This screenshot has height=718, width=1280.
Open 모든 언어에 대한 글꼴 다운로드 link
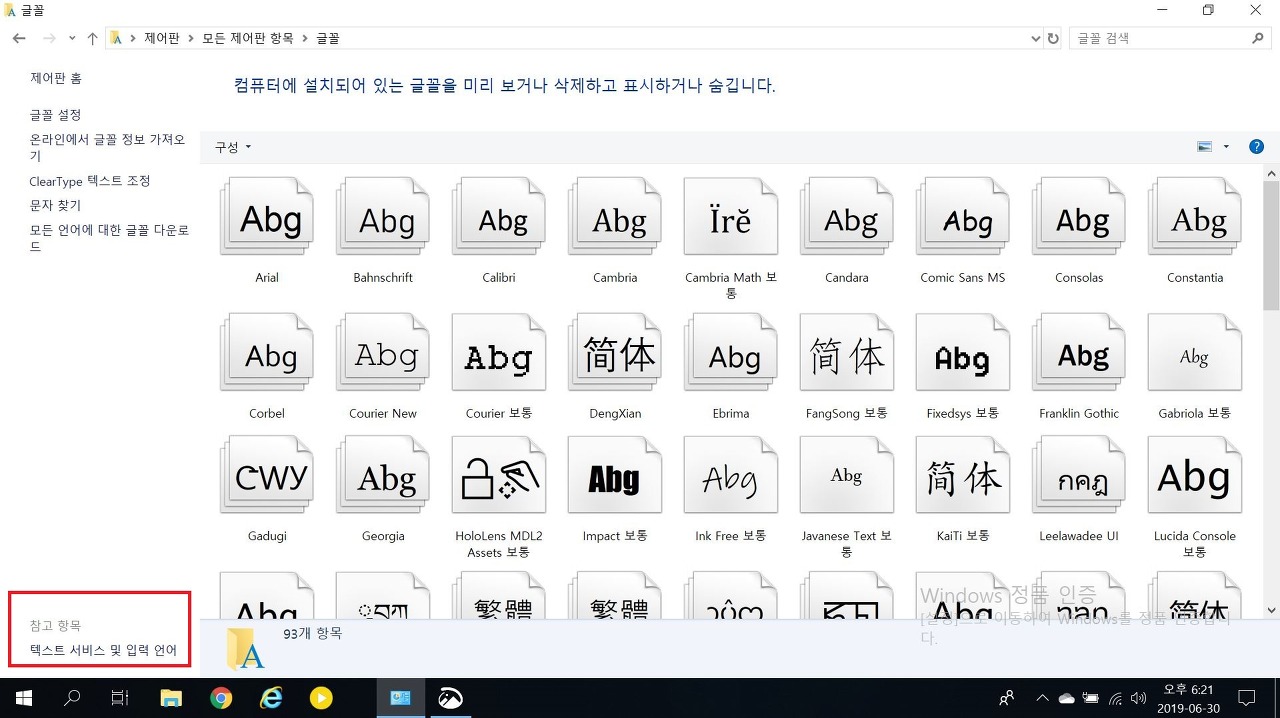click(109, 238)
